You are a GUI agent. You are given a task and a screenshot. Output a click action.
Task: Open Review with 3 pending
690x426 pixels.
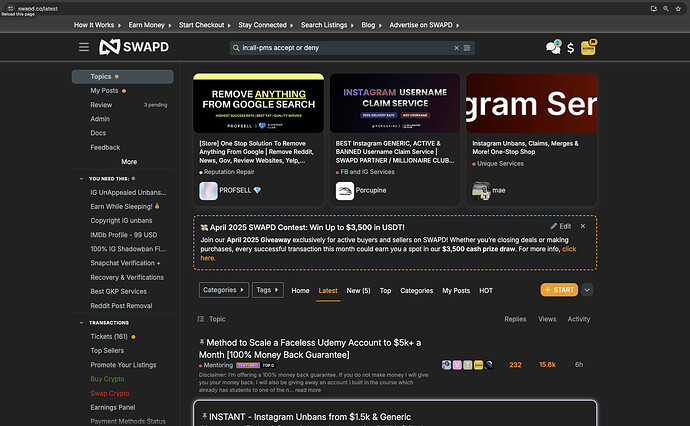122,105
